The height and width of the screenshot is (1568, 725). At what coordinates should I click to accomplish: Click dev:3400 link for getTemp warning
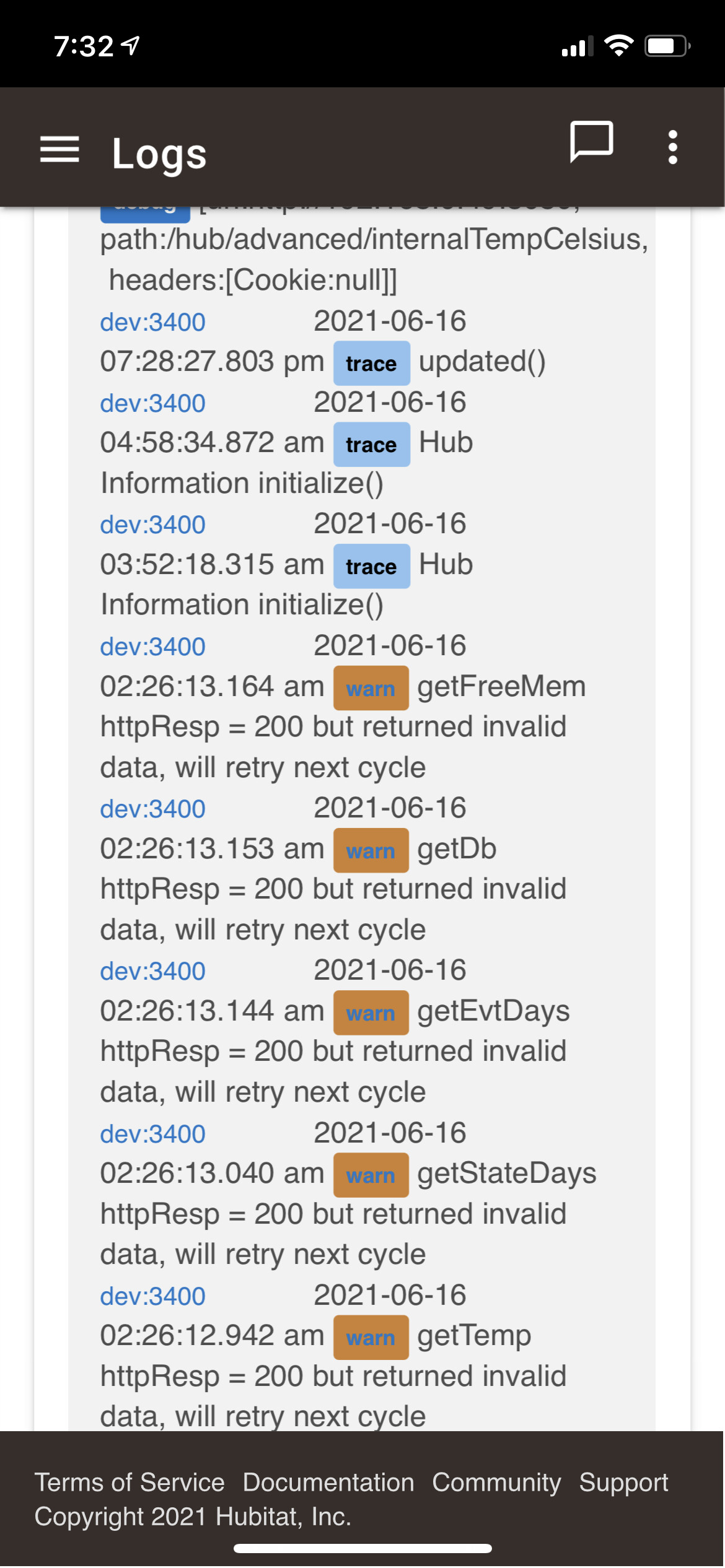153,1296
